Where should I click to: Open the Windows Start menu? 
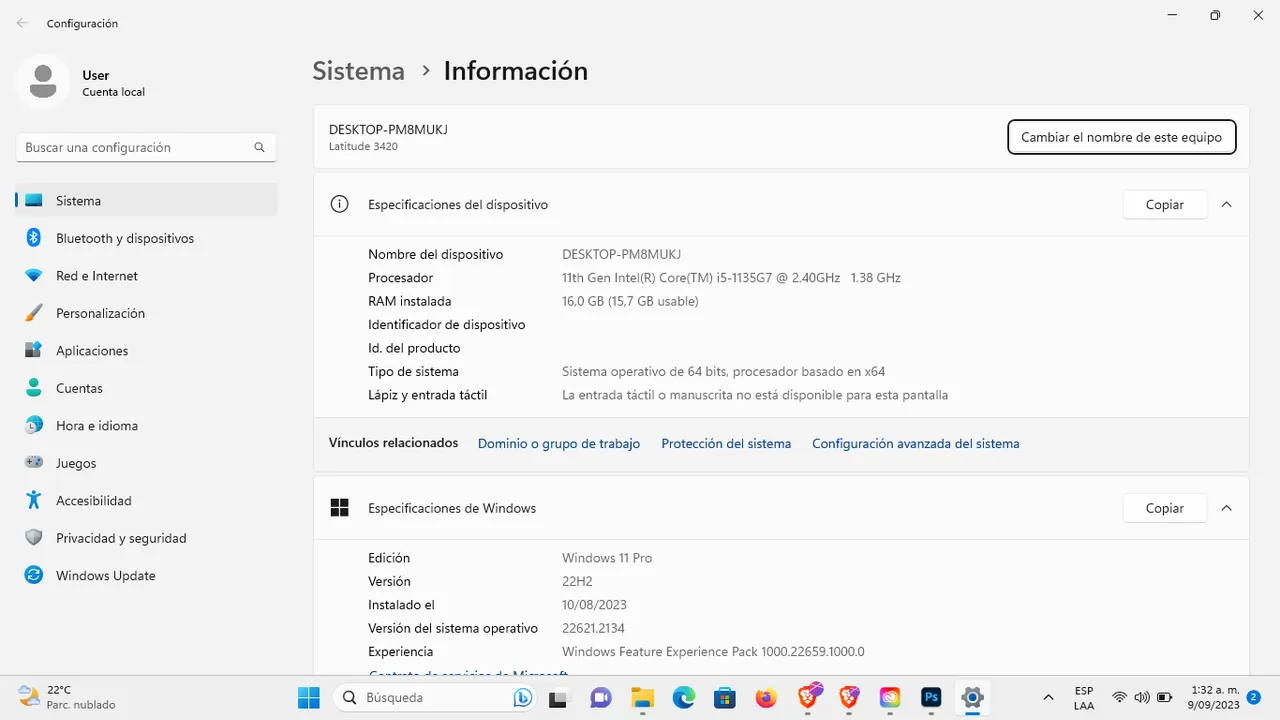[309, 697]
